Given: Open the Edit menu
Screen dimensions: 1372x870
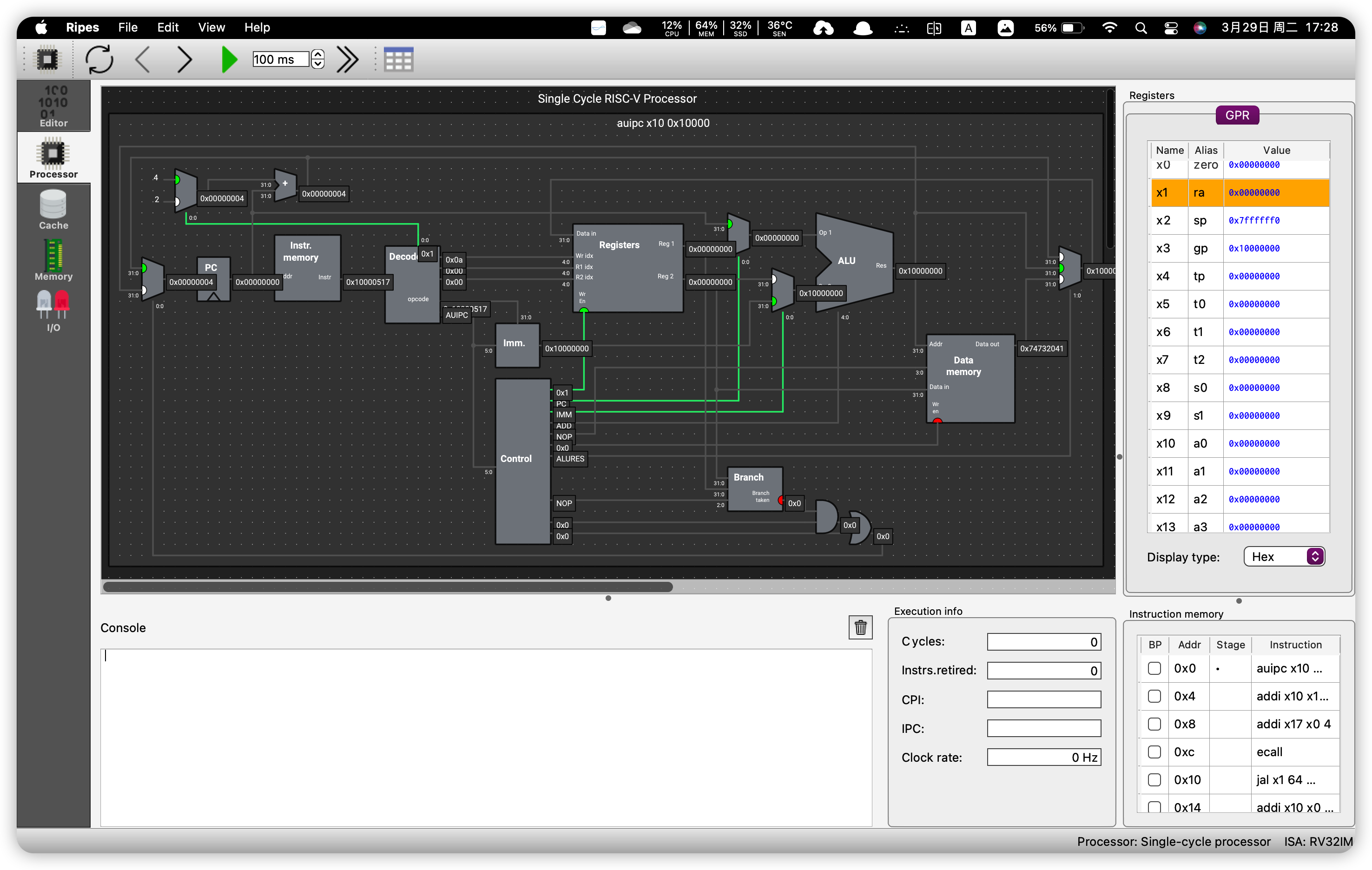Looking at the screenshot, I should (167, 27).
